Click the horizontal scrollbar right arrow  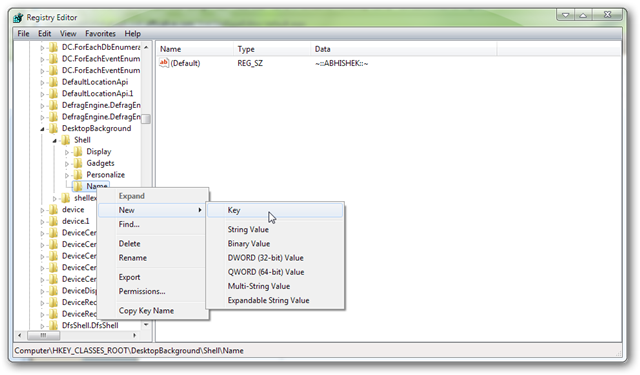tap(135, 335)
